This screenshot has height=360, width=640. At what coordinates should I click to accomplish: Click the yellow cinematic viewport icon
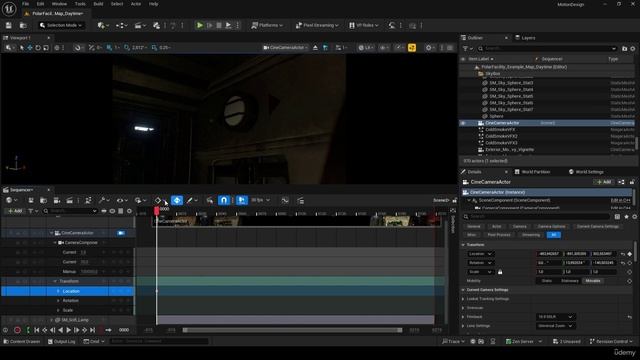(x=412, y=48)
